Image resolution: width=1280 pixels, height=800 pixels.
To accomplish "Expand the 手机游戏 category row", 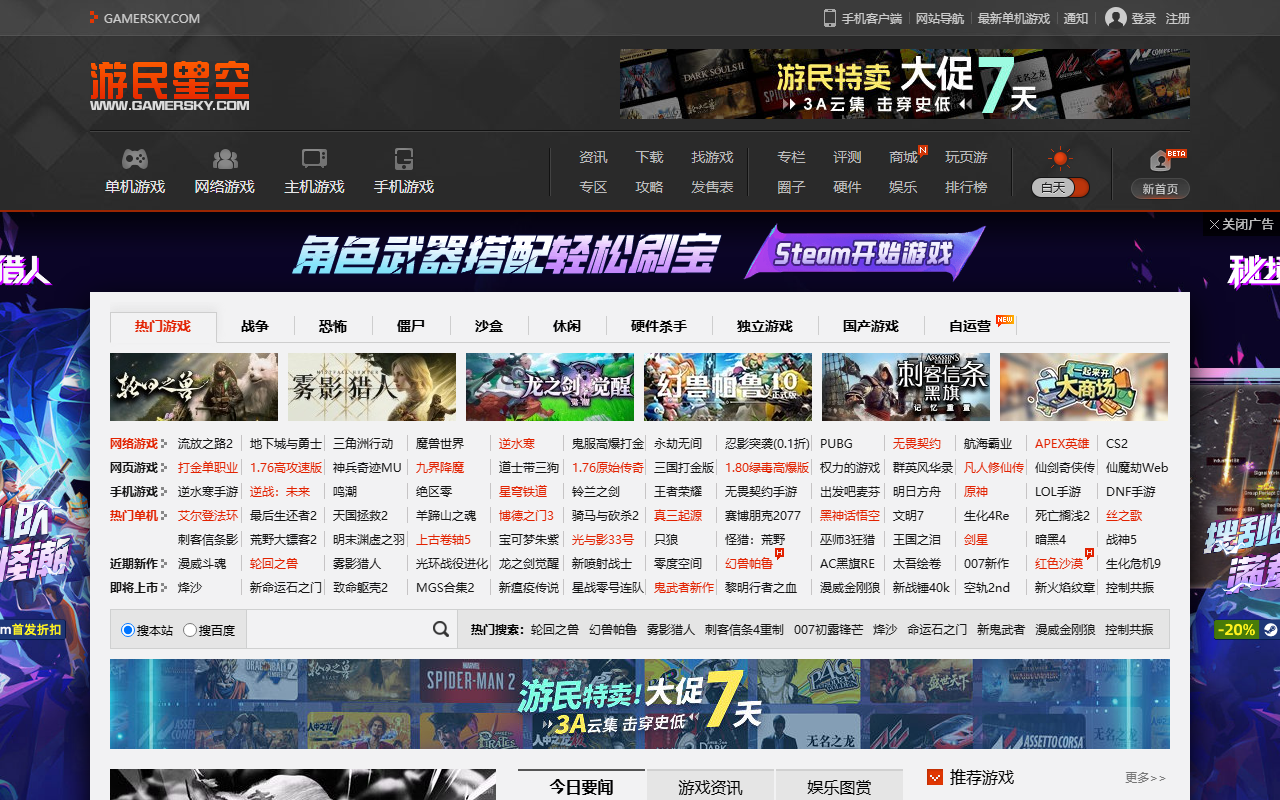I will coord(138,491).
